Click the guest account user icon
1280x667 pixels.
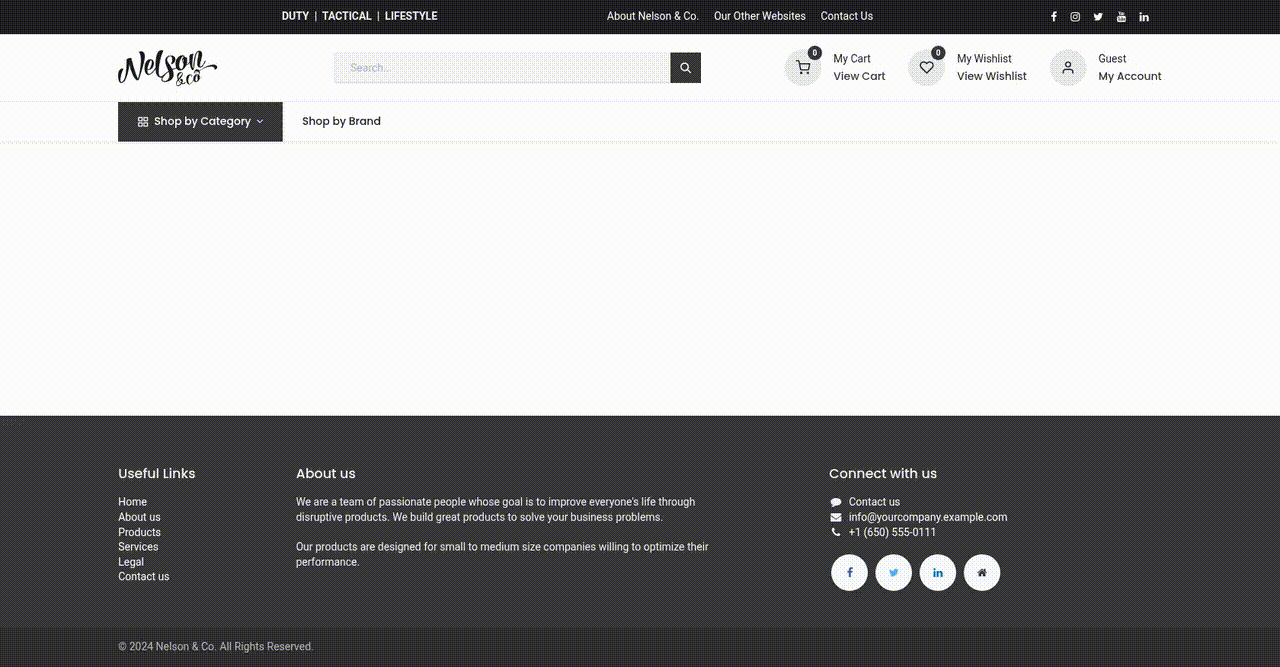tap(1068, 68)
